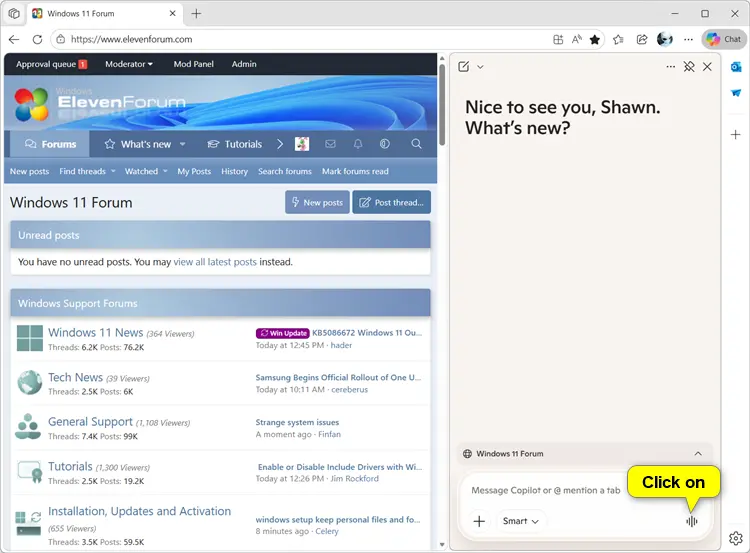The image size is (750, 553).
Task: Add a sidebar app with plus icon
Action: pos(736,134)
